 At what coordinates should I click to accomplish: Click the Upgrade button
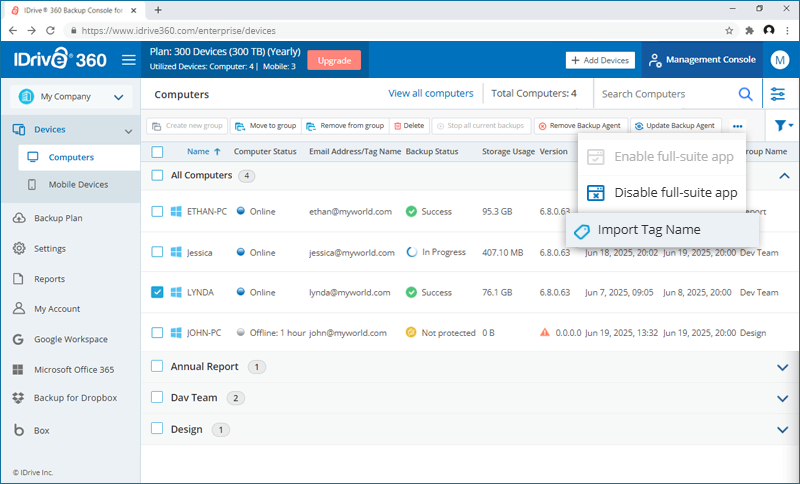334,60
